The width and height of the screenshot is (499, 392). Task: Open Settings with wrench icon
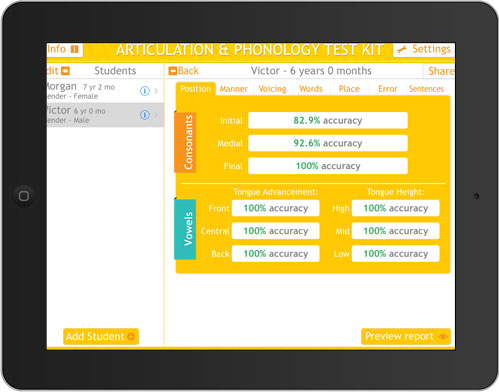(x=402, y=50)
